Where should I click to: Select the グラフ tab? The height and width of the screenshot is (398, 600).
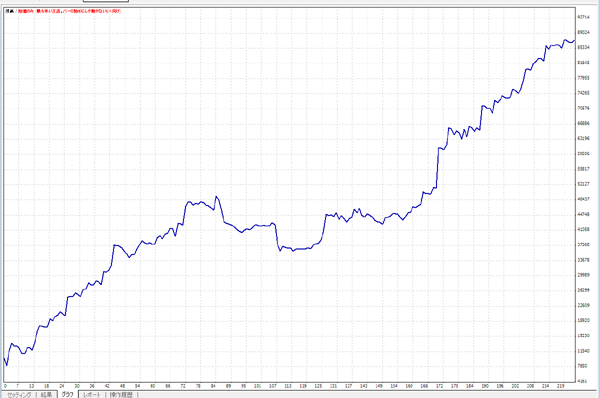click(x=67, y=394)
